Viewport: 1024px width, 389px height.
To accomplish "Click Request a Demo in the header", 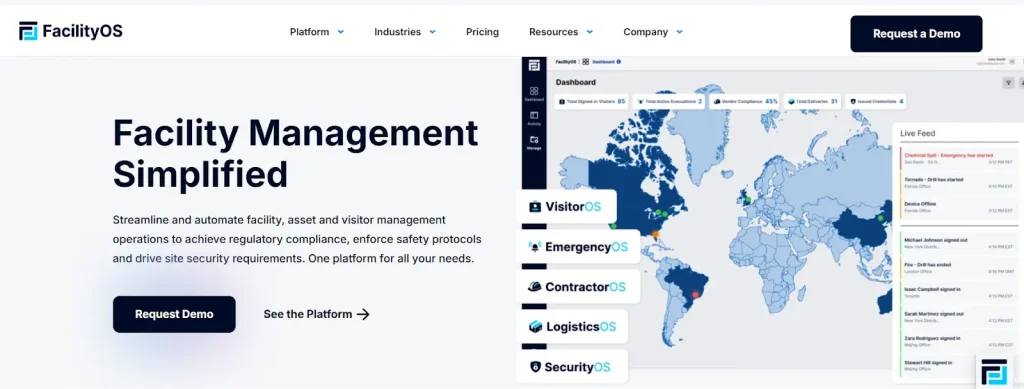I will click(x=916, y=34).
